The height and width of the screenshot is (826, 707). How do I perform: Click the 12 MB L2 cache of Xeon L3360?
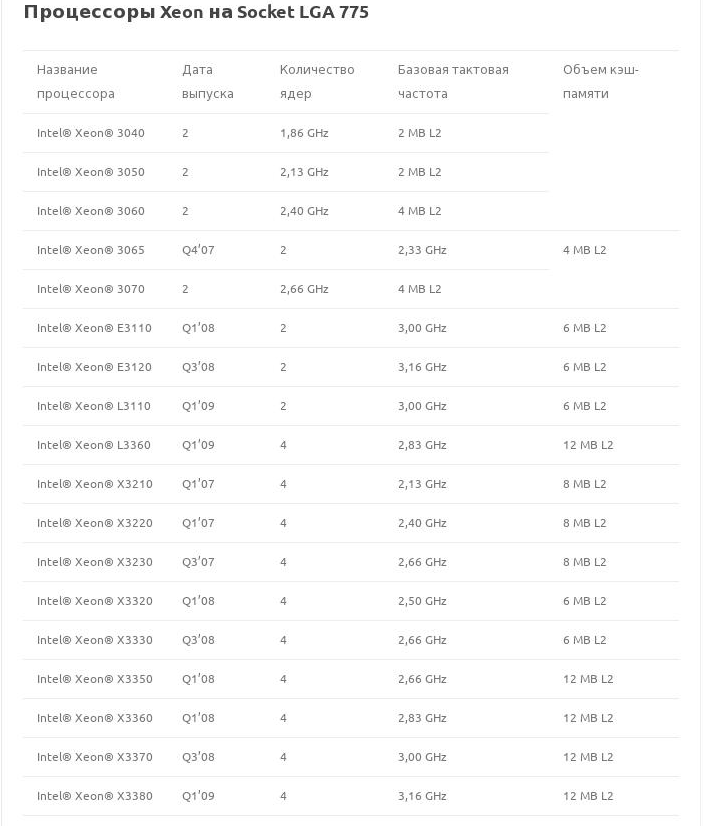588,445
